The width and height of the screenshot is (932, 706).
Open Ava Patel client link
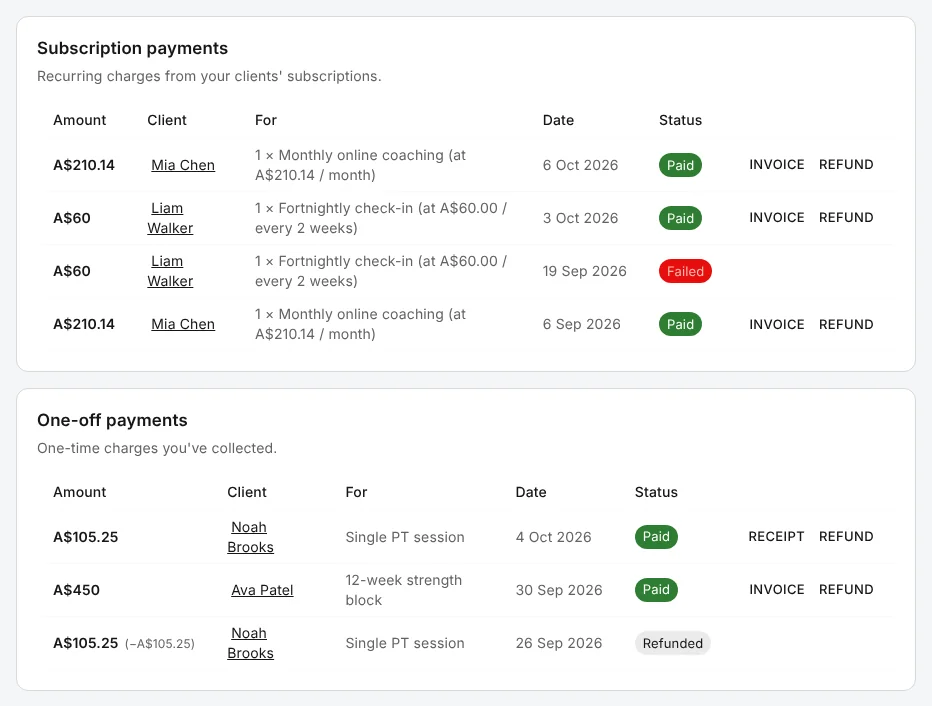pos(262,590)
